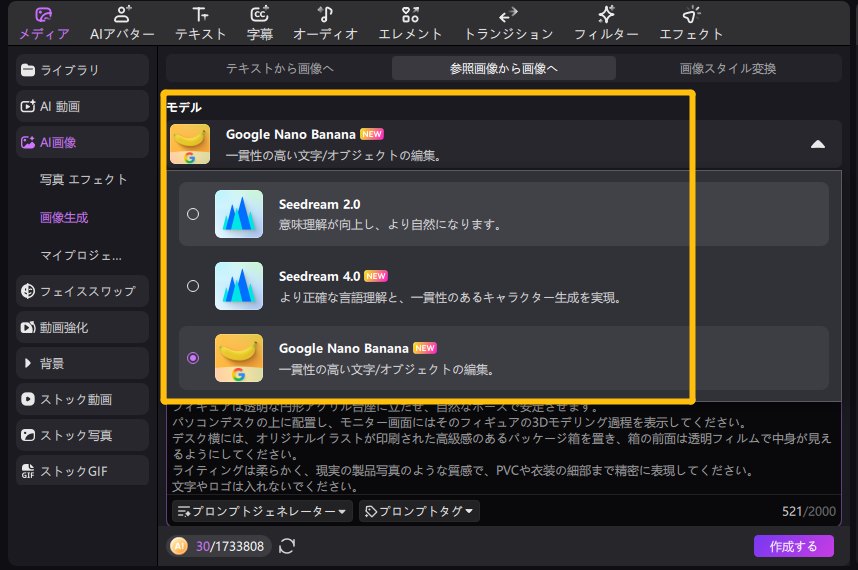Open the エフェクト effects icon

point(691,15)
